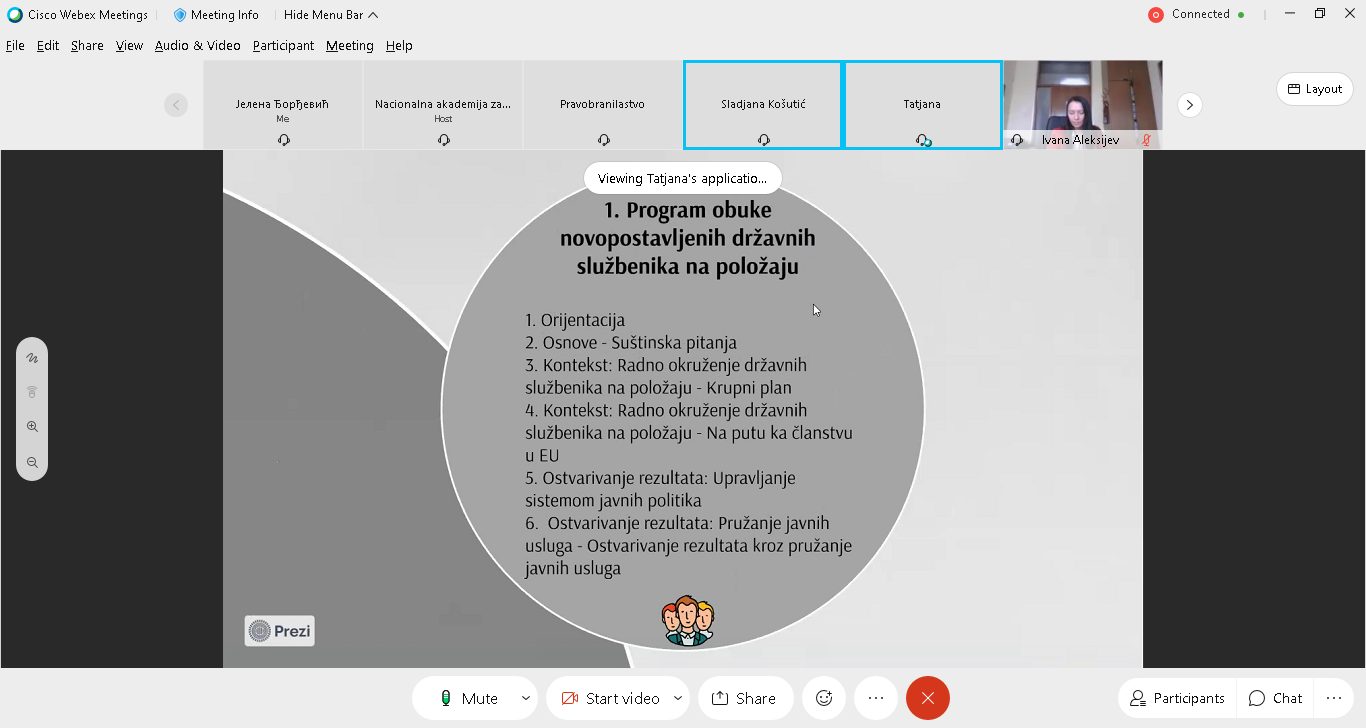Open the Audio & Video menu
Screen dimensions: 1366x728
pyautogui.click(x=197, y=46)
